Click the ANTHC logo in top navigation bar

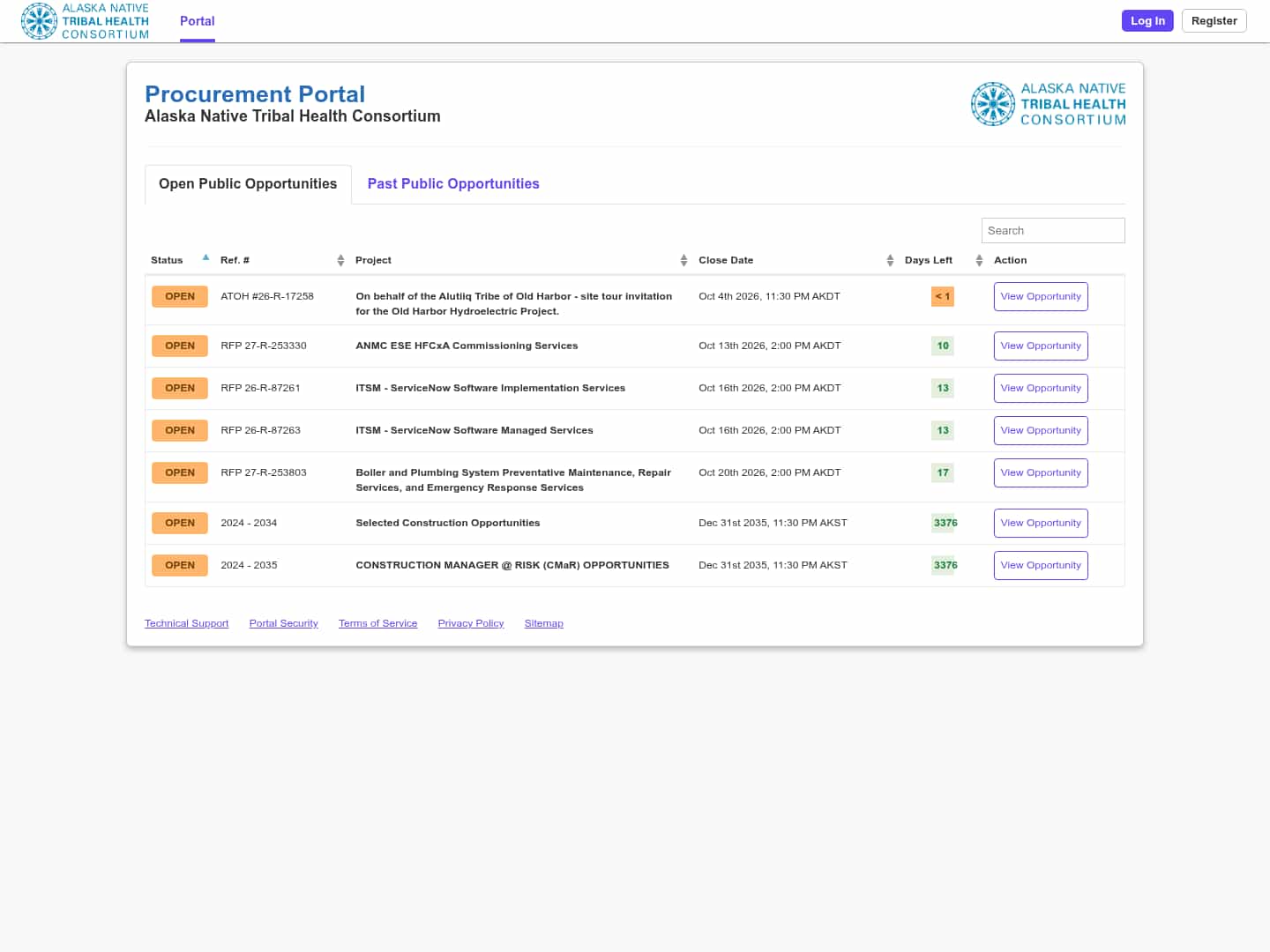tap(86, 21)
